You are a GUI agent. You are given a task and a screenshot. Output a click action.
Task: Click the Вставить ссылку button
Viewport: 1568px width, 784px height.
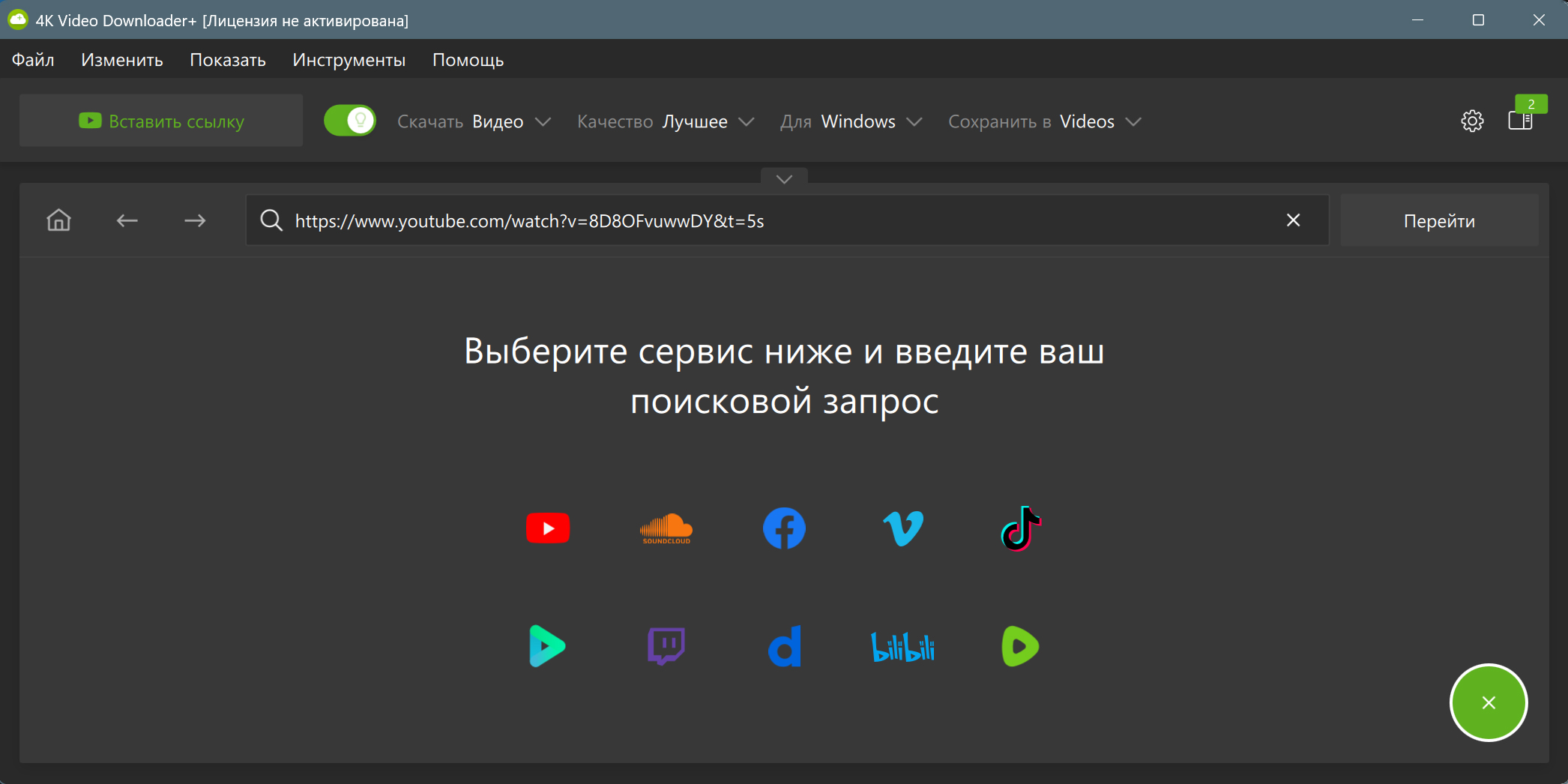click(161, 121)
